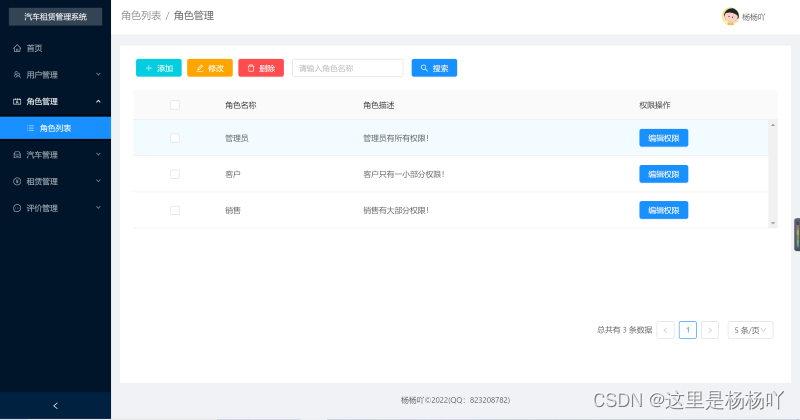The height and width of the screenshot is (420, 800).
Task: Click the 角色描述 column header
Action: pos(379,105)
